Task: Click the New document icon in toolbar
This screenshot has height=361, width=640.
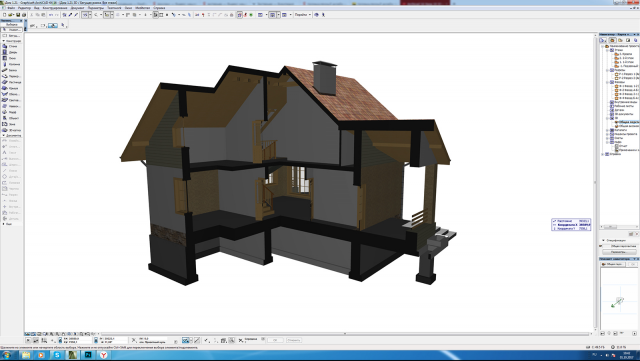Action: click(x=4, y=15)
